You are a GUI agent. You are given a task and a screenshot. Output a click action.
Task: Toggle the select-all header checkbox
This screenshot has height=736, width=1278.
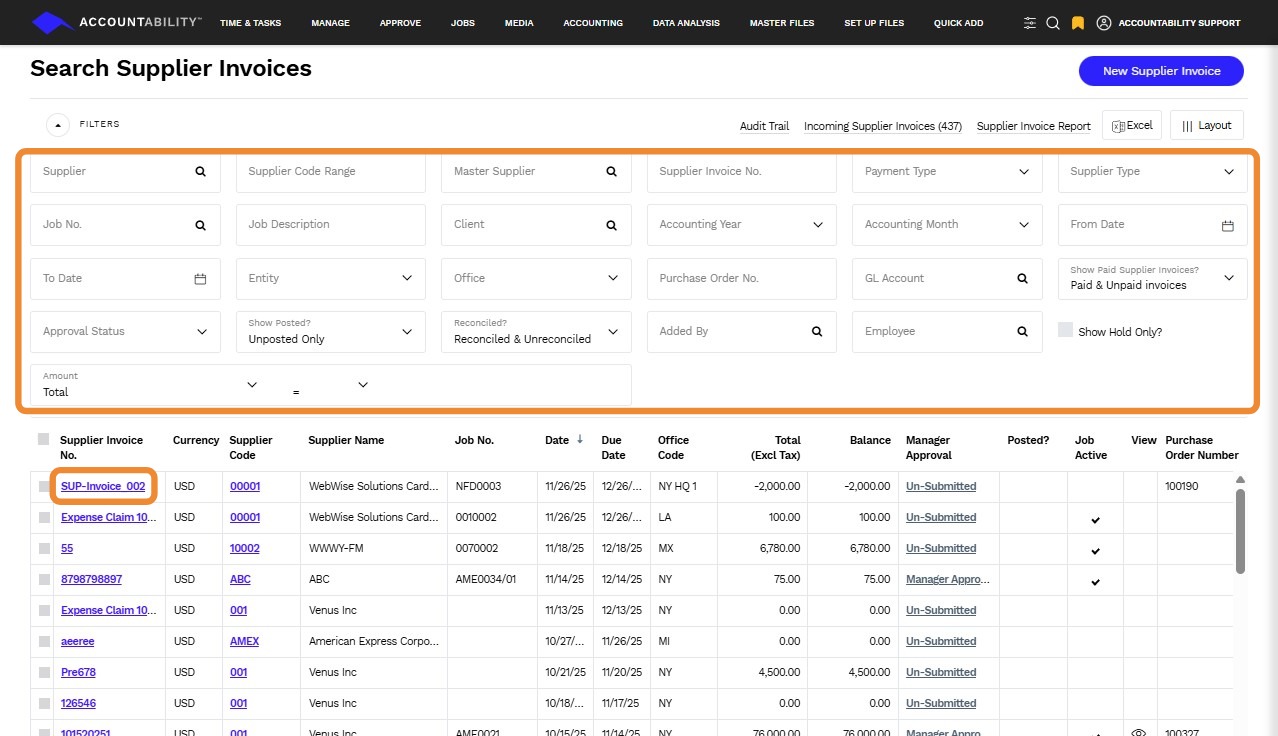click(43, 439)
